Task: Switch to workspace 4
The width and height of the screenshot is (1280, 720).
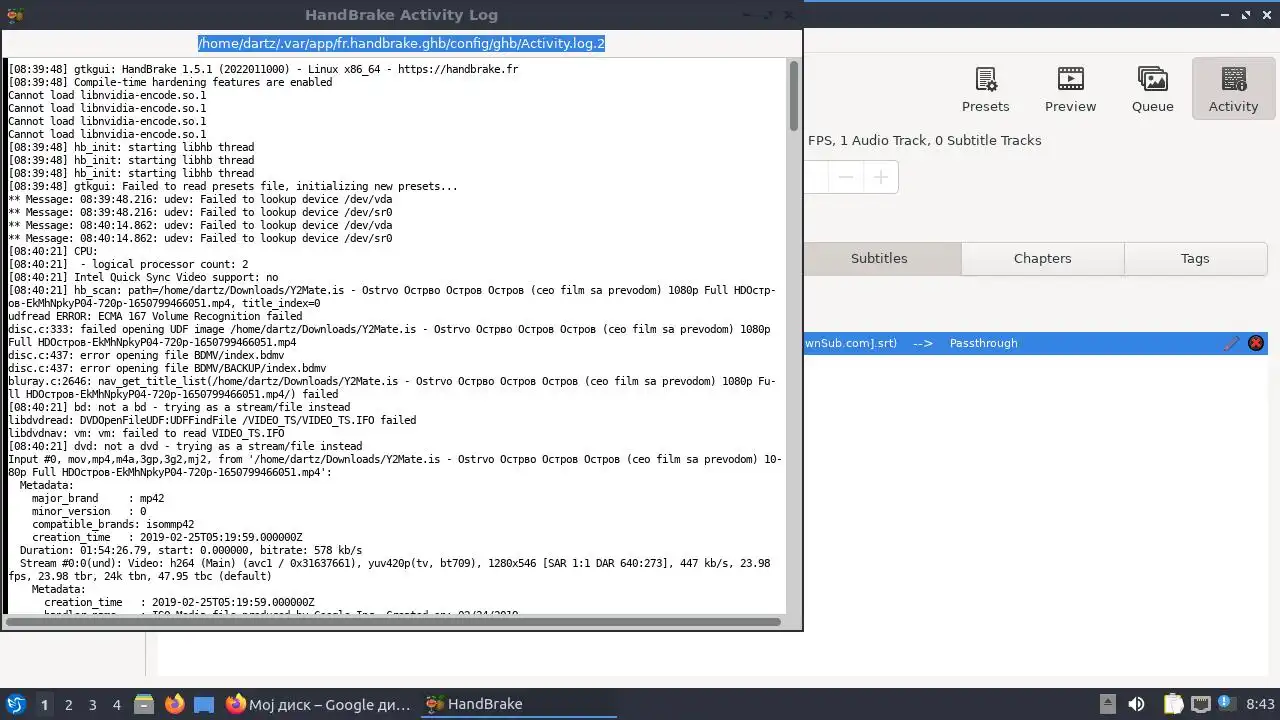Action: (x=116, y=704)
